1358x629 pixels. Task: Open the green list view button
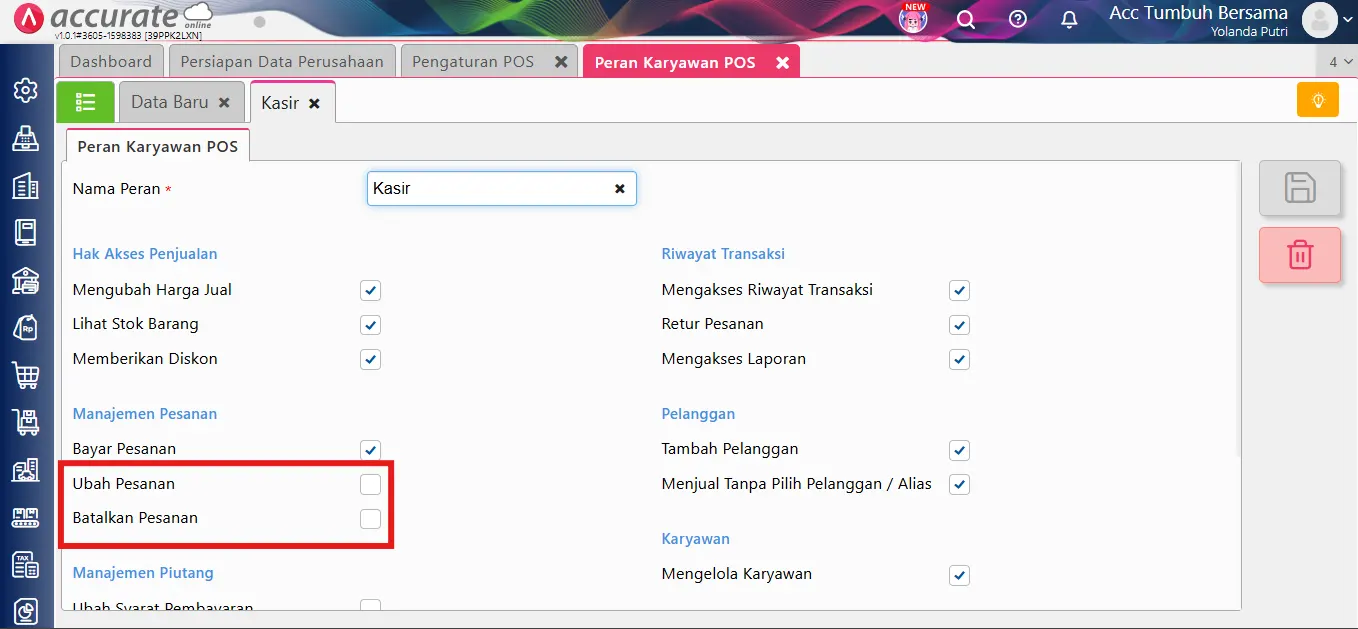point(85,102)
